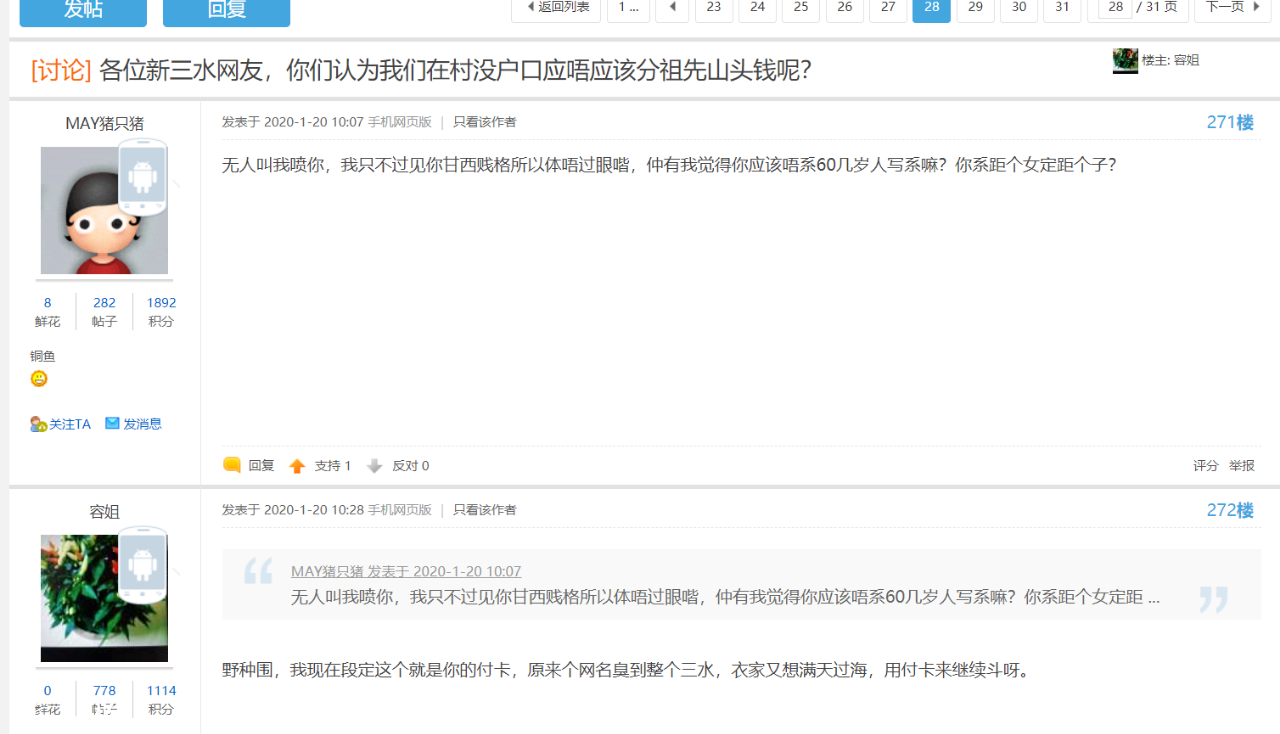Click the previous page arrow in pagination

point(672,8)
